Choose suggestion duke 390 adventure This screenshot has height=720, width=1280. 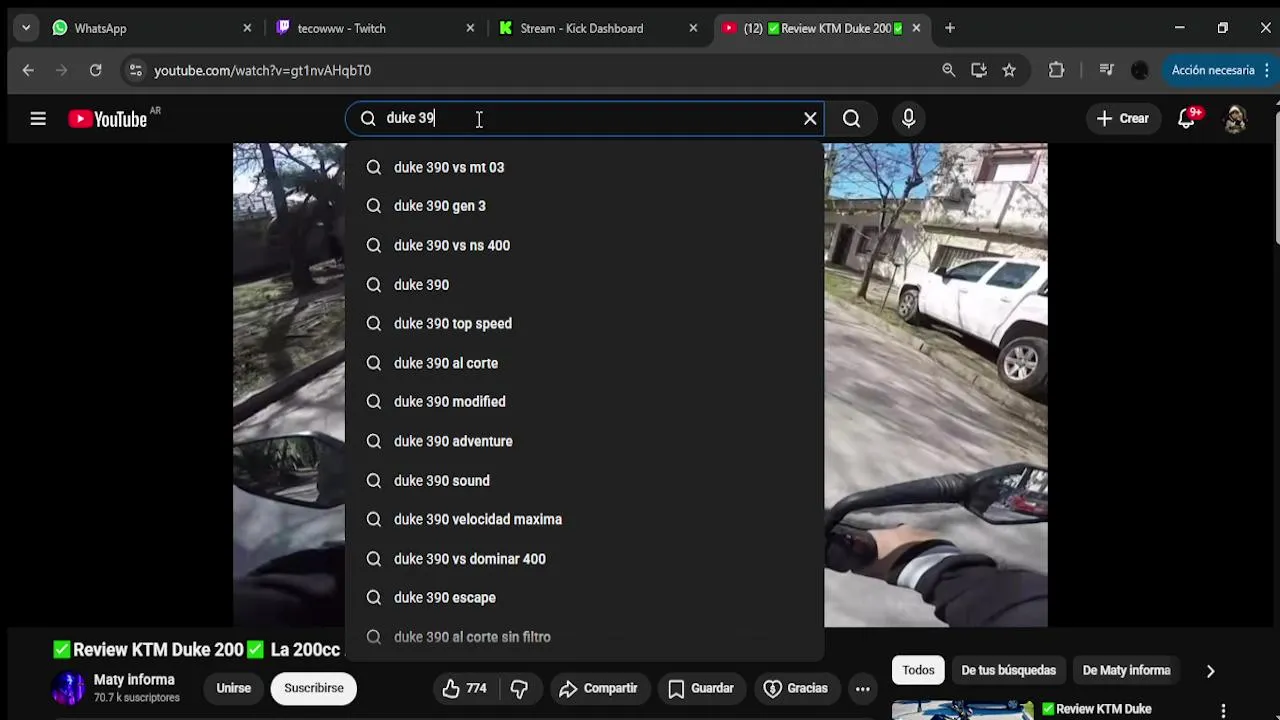pos(584,441)
